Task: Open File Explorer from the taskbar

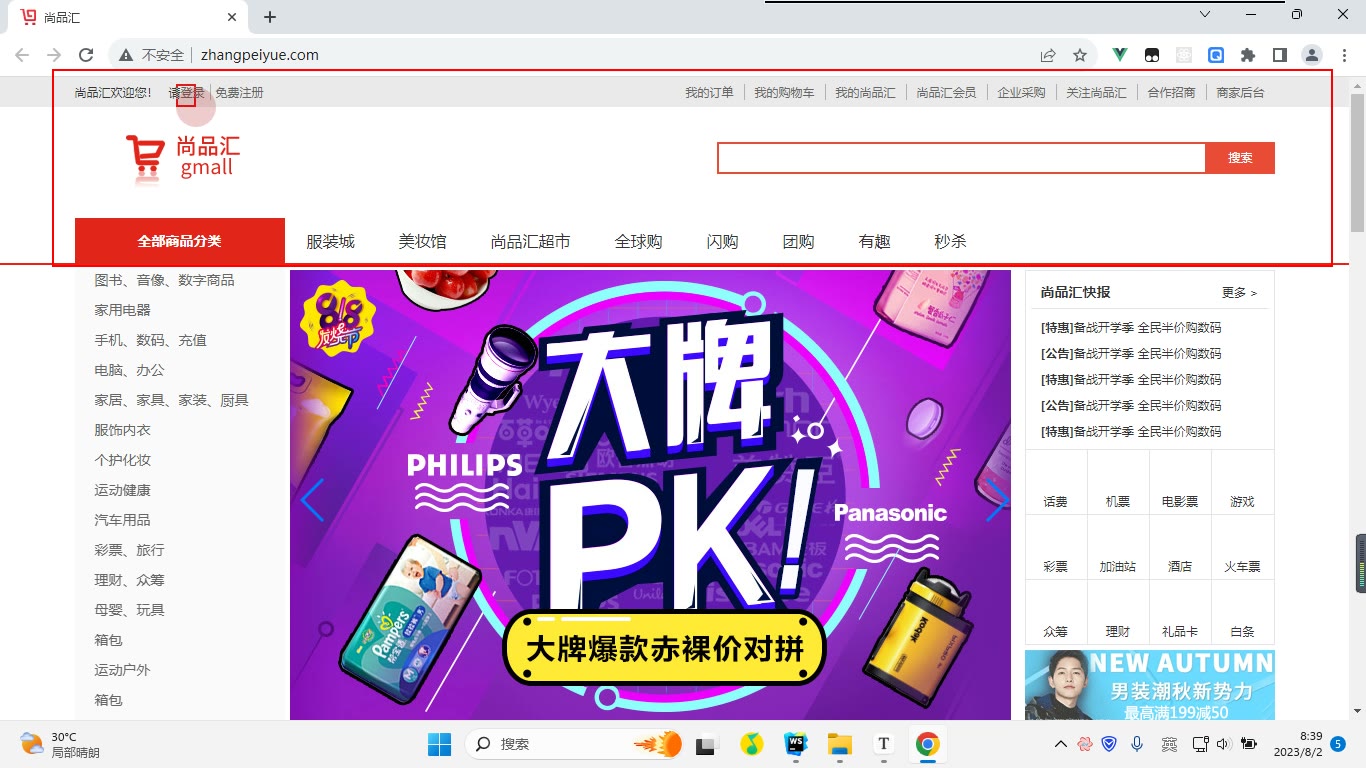Action: pos(840,744)
